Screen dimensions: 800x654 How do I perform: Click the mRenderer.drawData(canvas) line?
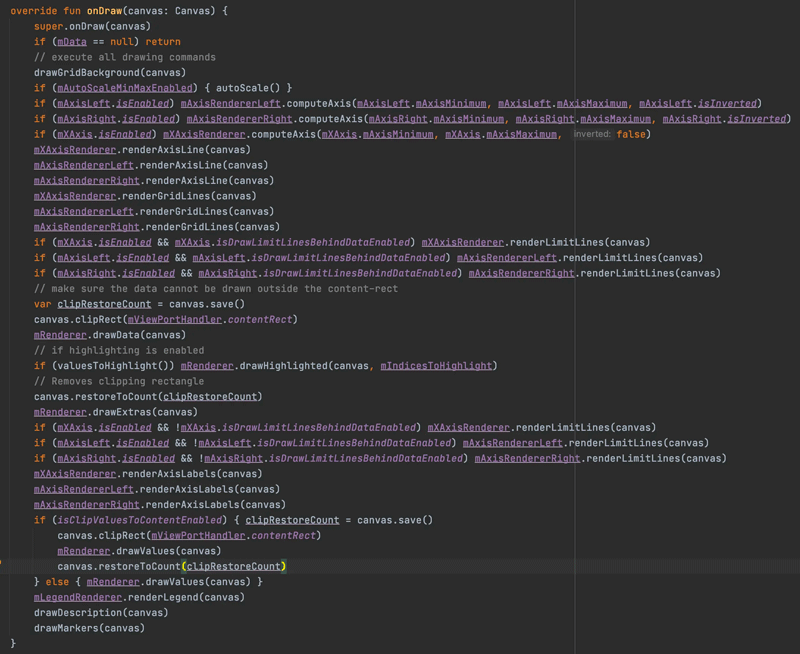[x=110, y=335]
